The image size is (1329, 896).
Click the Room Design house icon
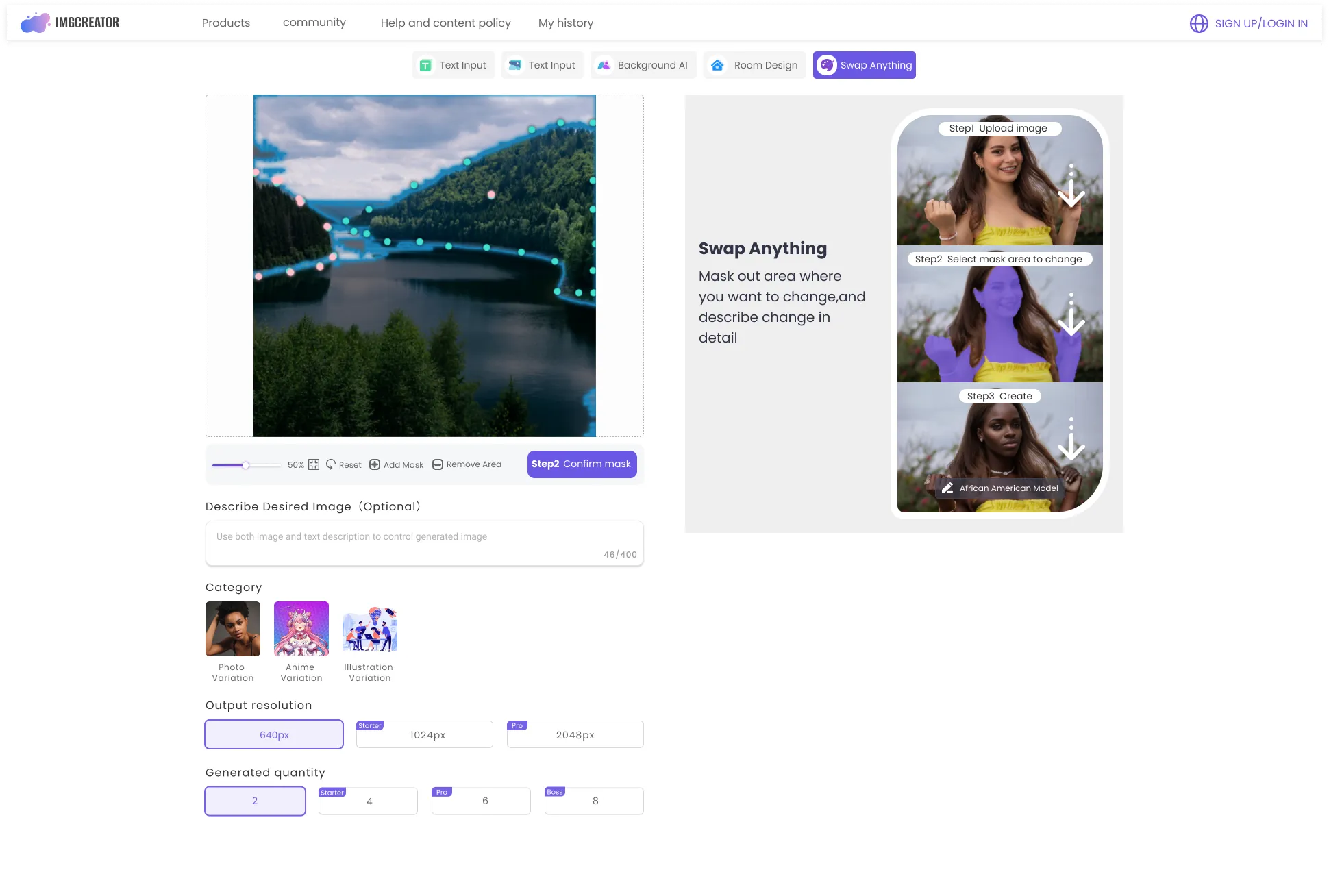point(717,65)
